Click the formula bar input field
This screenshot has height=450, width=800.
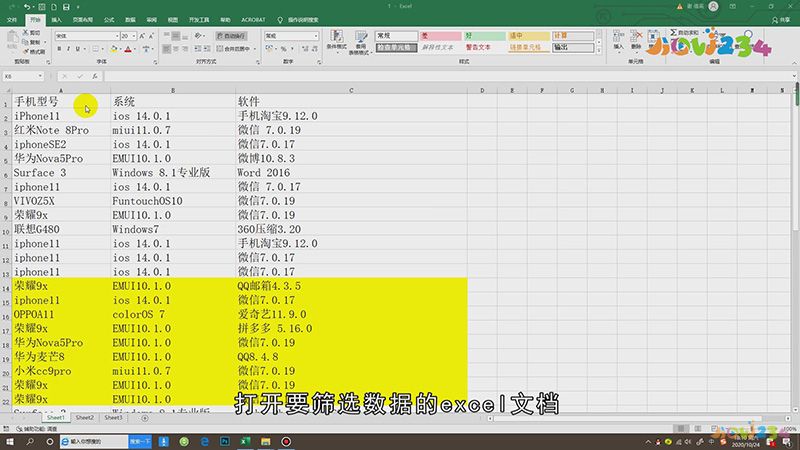coord(448,76)
